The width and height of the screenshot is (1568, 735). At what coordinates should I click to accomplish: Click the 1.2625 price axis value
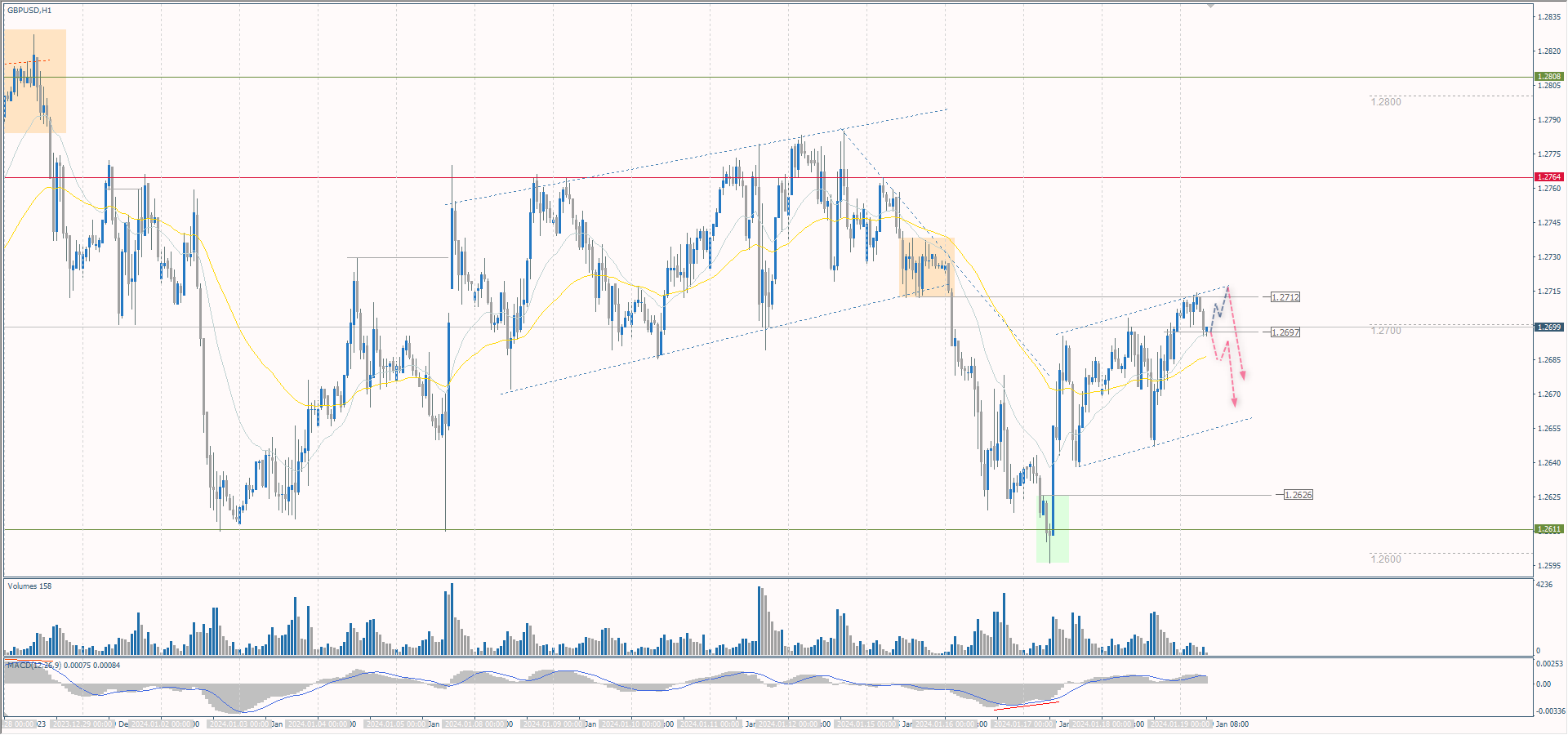tap(1549, 497)
